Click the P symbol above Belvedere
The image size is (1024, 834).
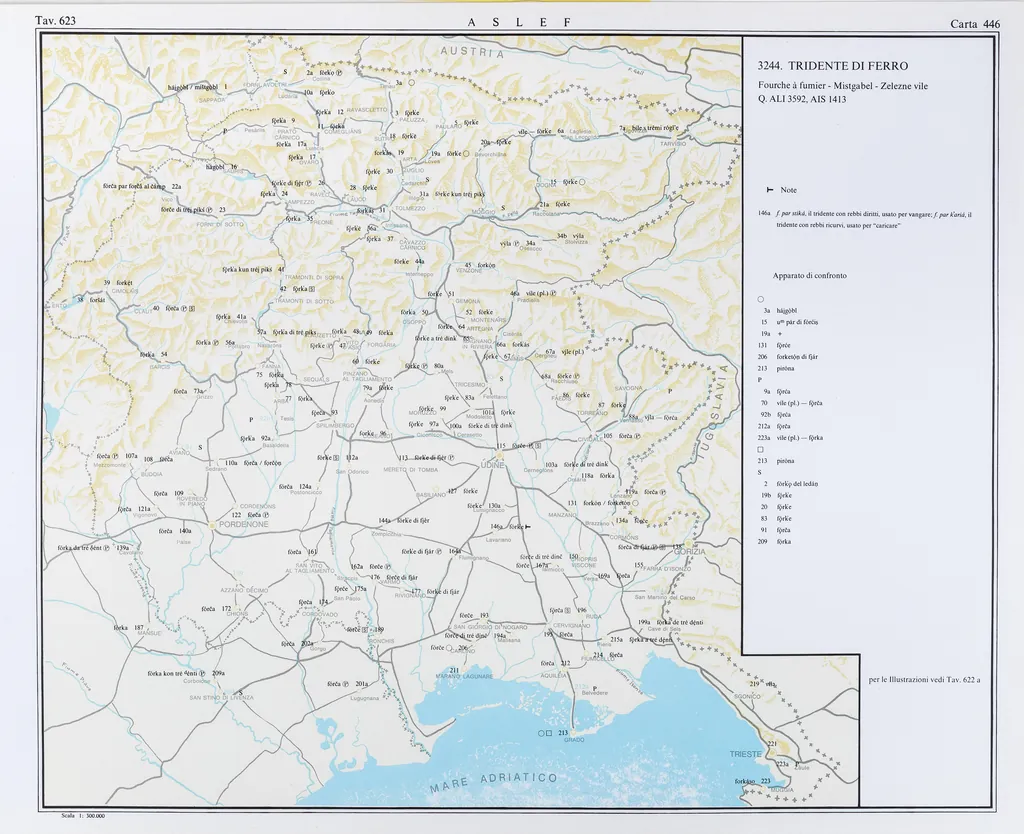(x=595, y=689)
